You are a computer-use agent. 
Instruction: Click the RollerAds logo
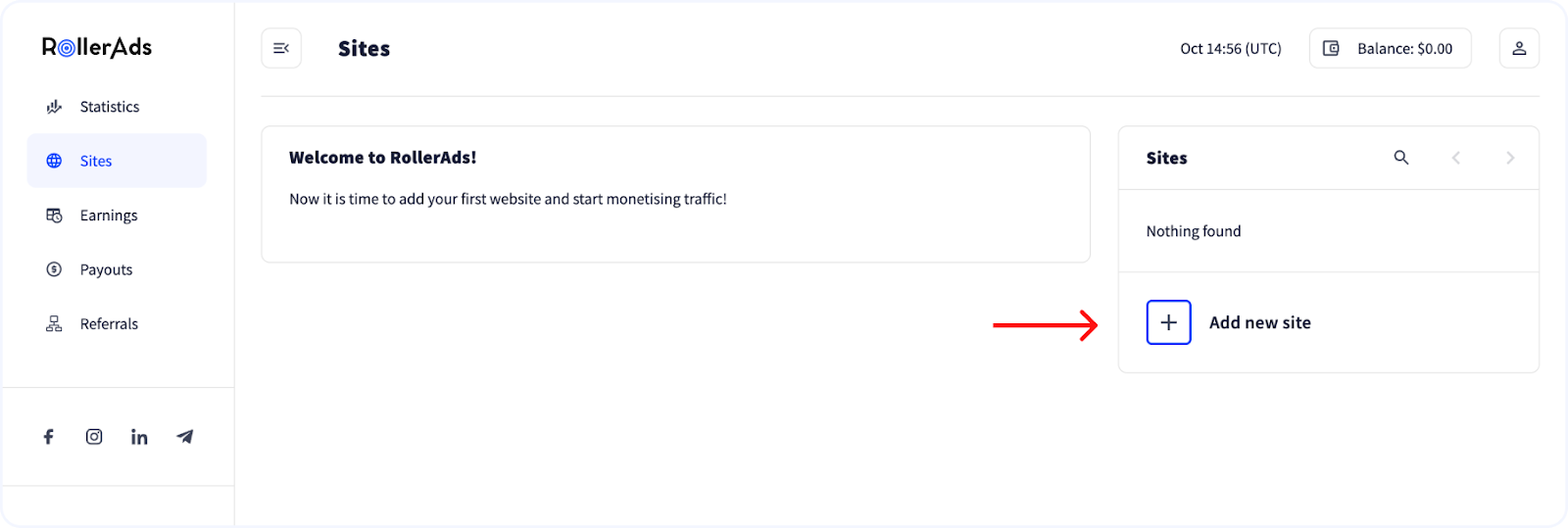point(97,47)
